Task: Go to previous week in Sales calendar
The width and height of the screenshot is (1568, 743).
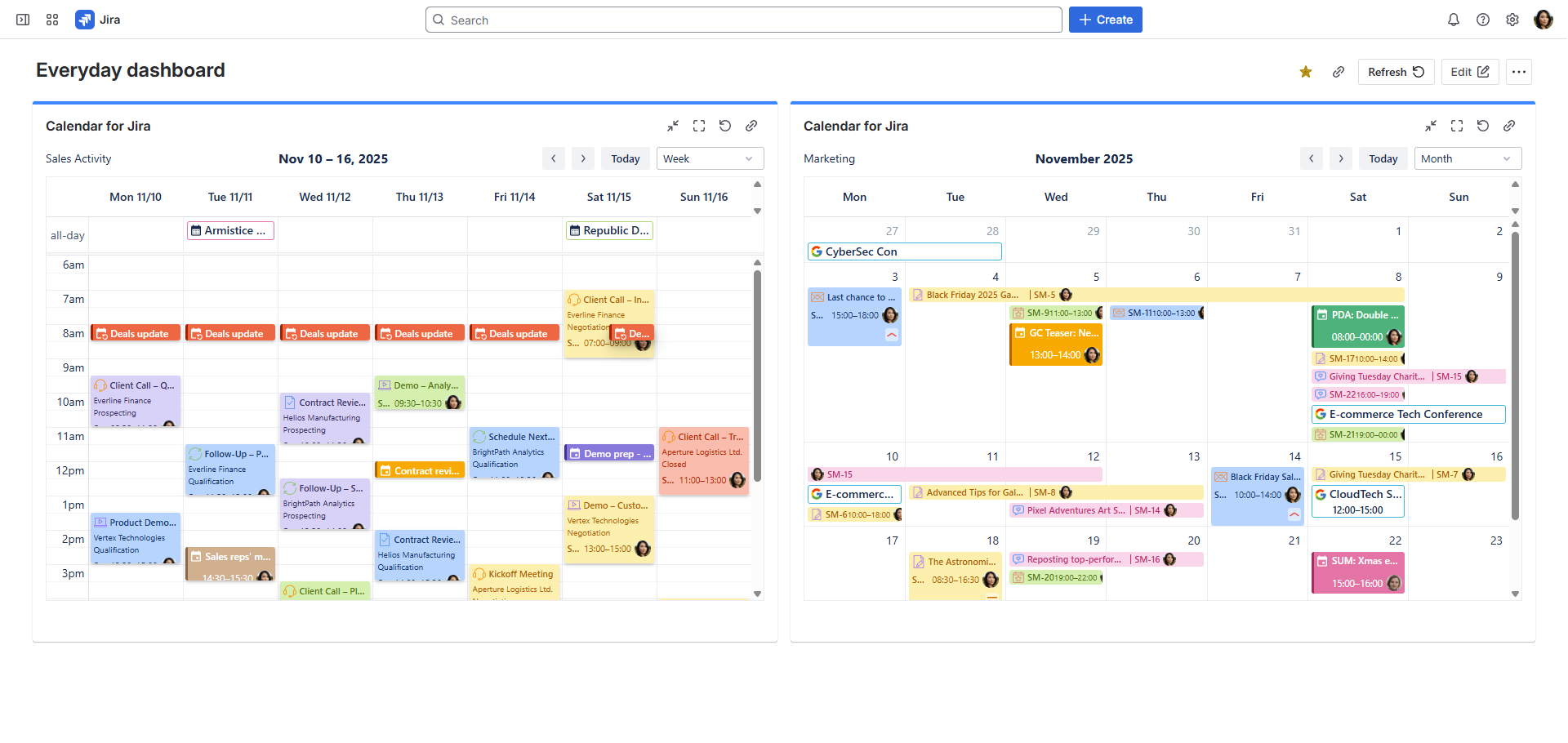Action: 554,158
